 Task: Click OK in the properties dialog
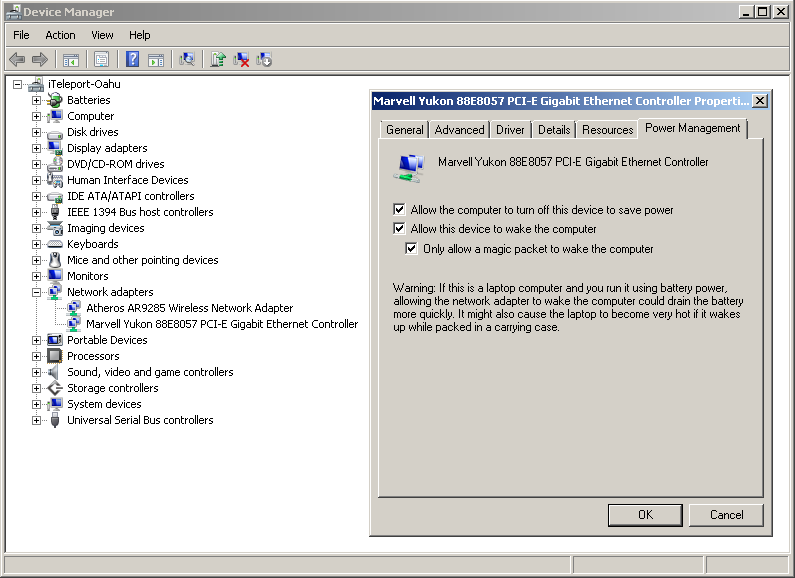click(x=645, y=515)
